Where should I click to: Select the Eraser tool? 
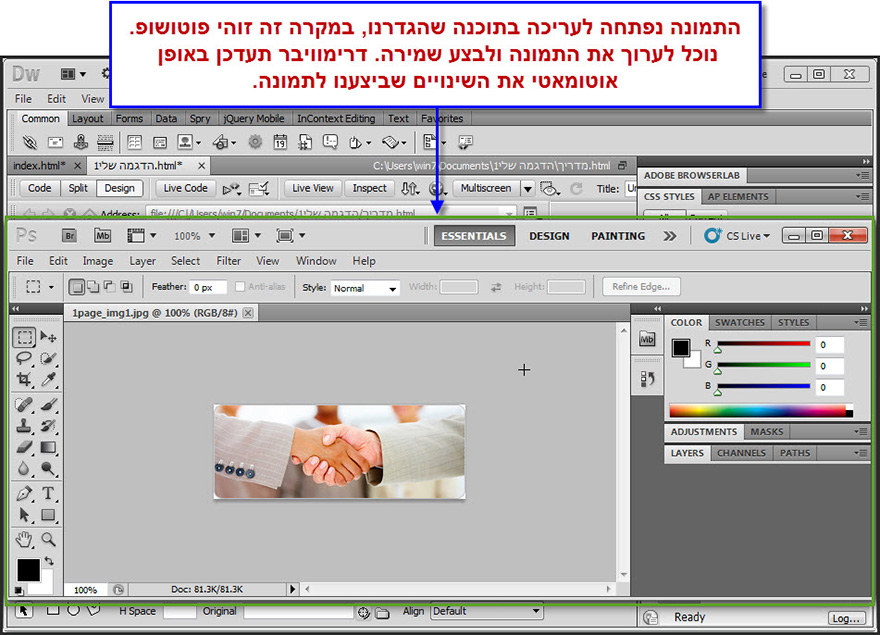tap(24, 447)
